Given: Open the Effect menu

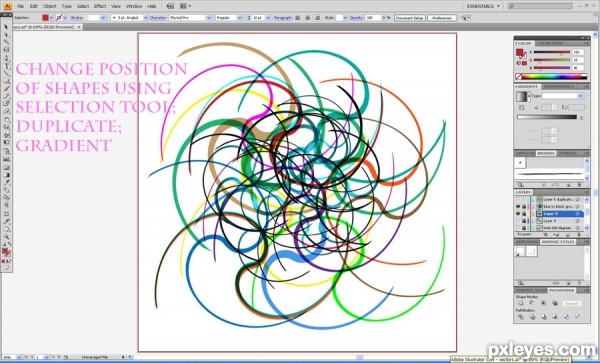Looking at the screenshot, I should click(100, 6).
